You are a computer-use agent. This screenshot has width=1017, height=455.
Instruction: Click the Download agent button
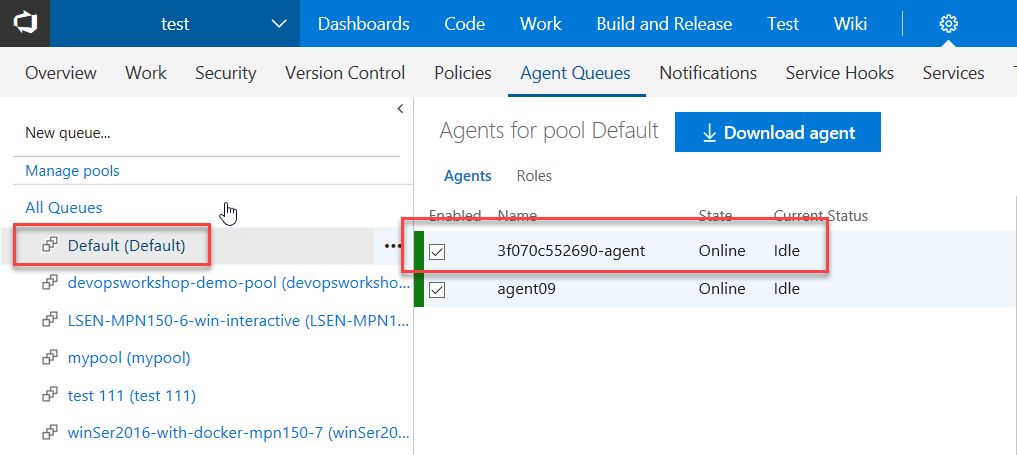click(778, 132)
